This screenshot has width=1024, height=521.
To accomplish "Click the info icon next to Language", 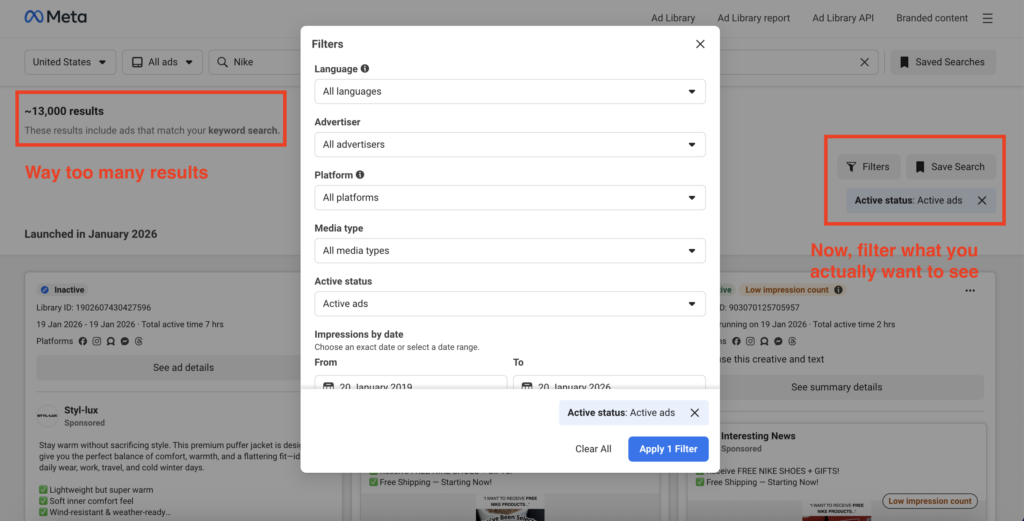I will (x=365, y=69).
